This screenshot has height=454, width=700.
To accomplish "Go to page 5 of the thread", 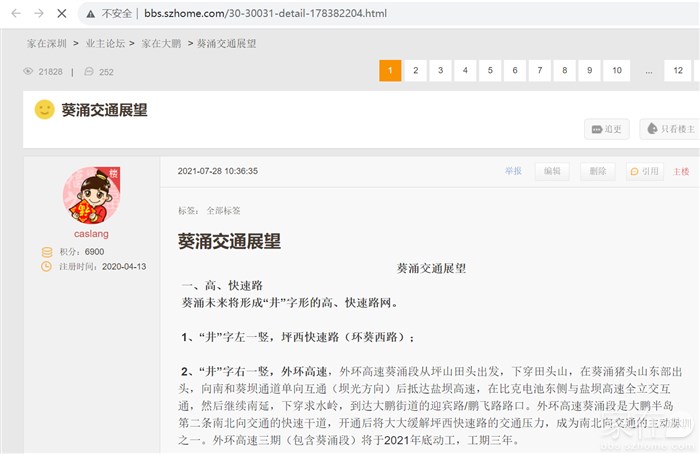I will 489,70.
